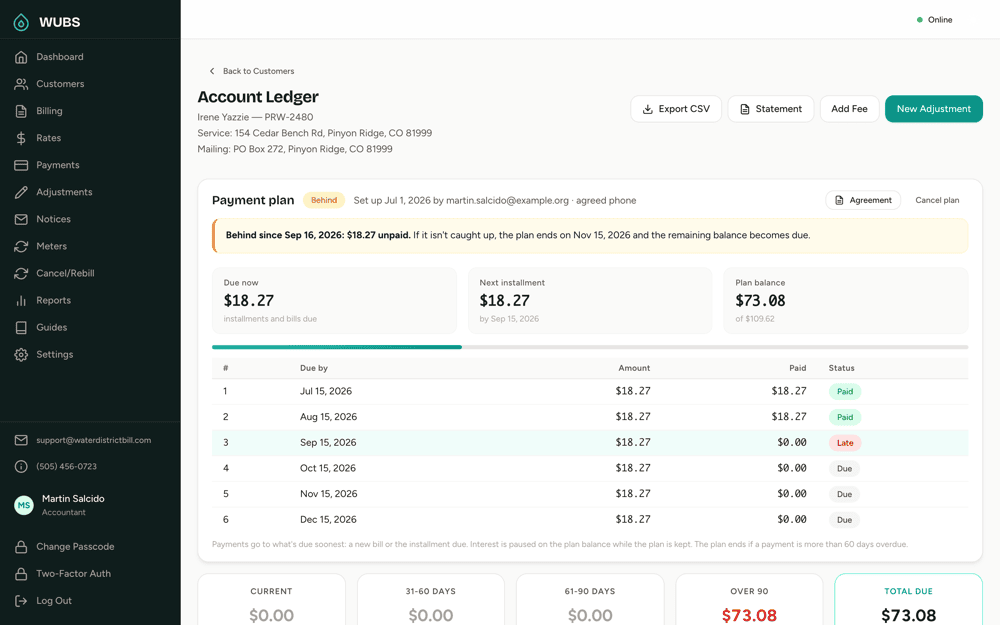Click the Change Passcode lock icon

click(x=21, y=547)
